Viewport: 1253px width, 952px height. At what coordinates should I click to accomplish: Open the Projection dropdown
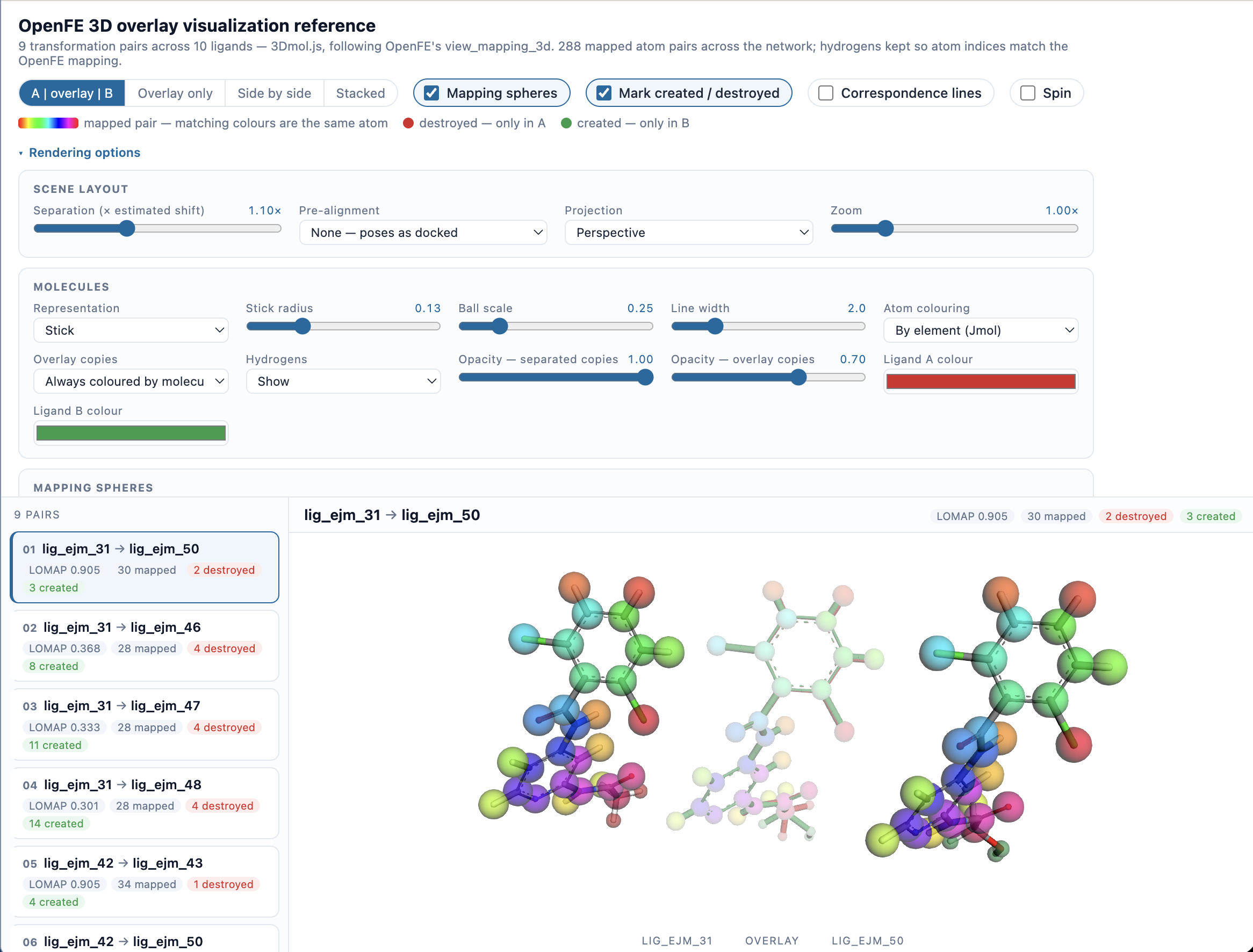688,232
